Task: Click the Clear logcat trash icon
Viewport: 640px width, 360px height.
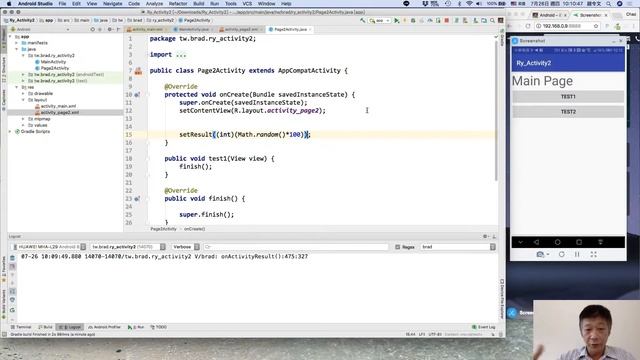Action: [x=12, y=258]
